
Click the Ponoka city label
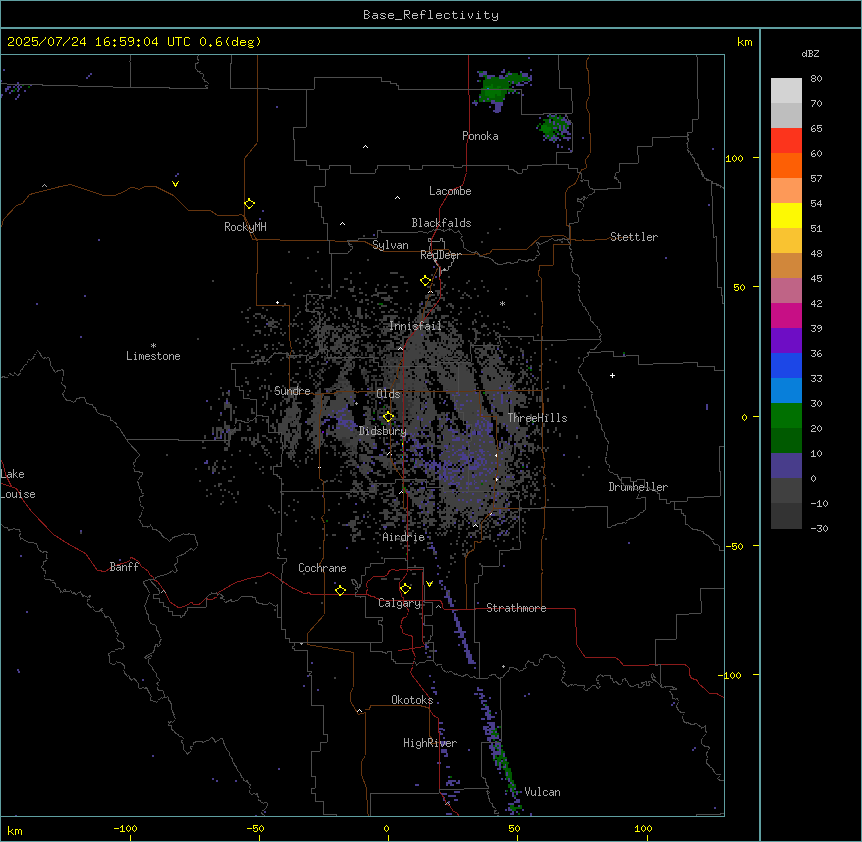click(x=480, y=136)
